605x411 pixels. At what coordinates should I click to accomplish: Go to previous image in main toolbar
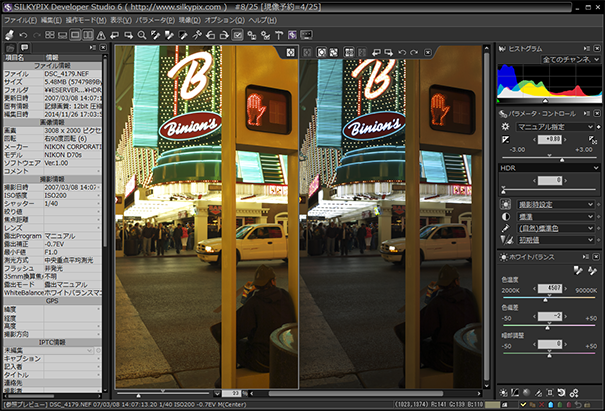[x=115, y=36]
